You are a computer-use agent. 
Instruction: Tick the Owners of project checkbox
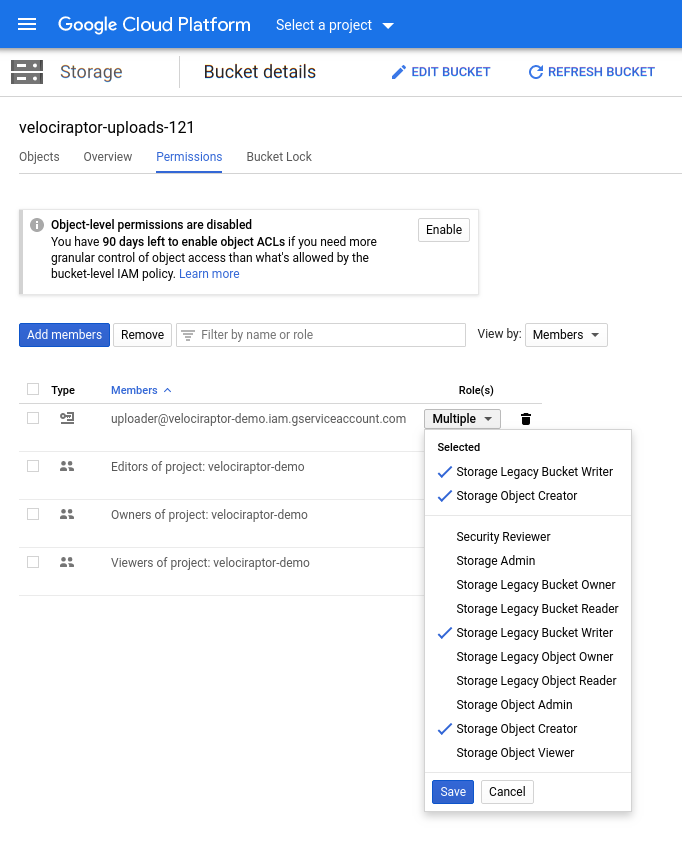tap(33, 514)
